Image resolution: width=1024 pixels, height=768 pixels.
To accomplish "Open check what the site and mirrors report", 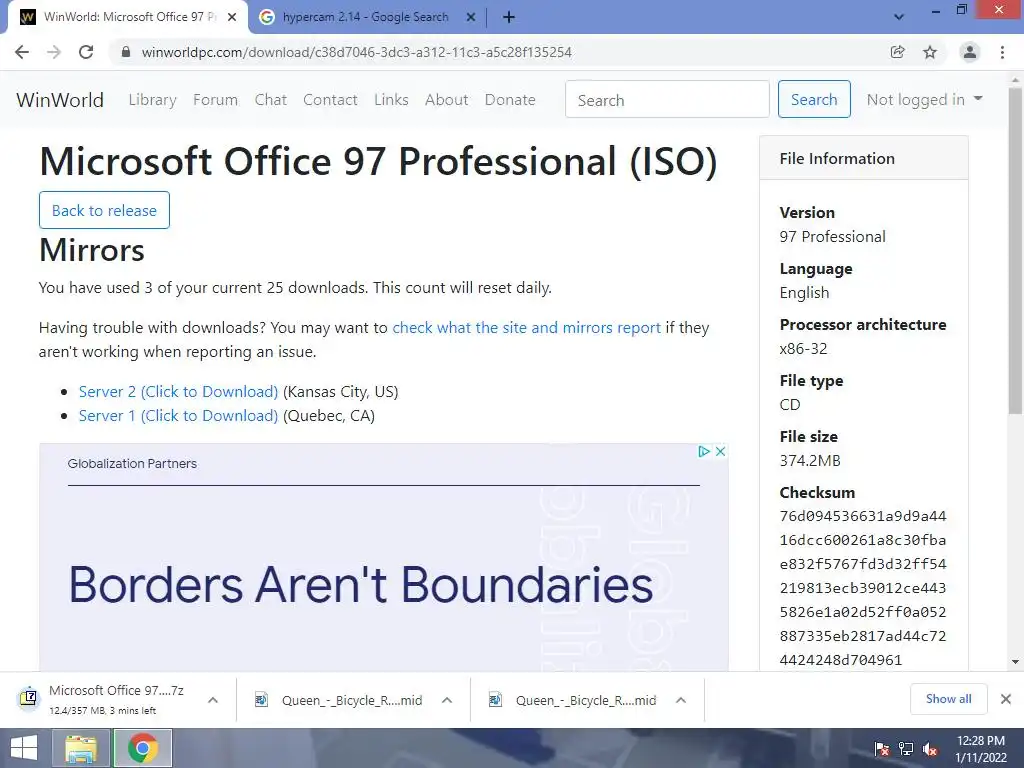I will (x=526, y=328).
